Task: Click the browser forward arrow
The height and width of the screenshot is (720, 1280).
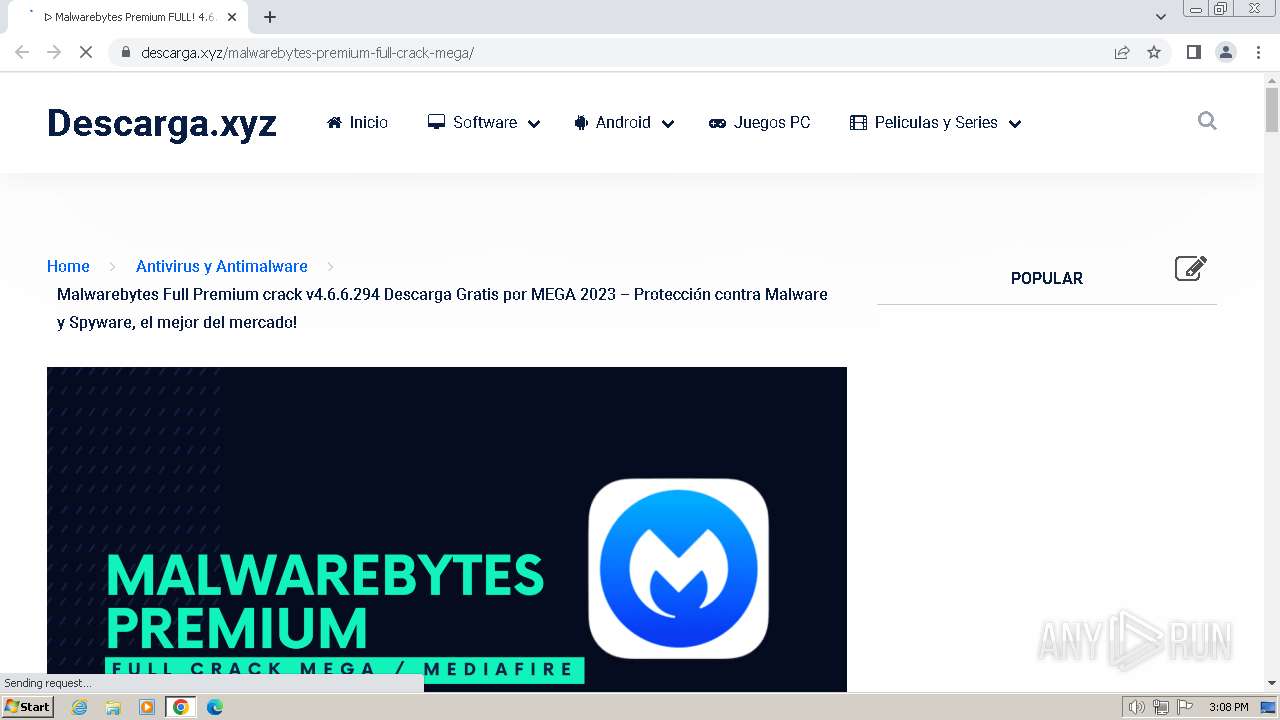Action: (54, 52)
